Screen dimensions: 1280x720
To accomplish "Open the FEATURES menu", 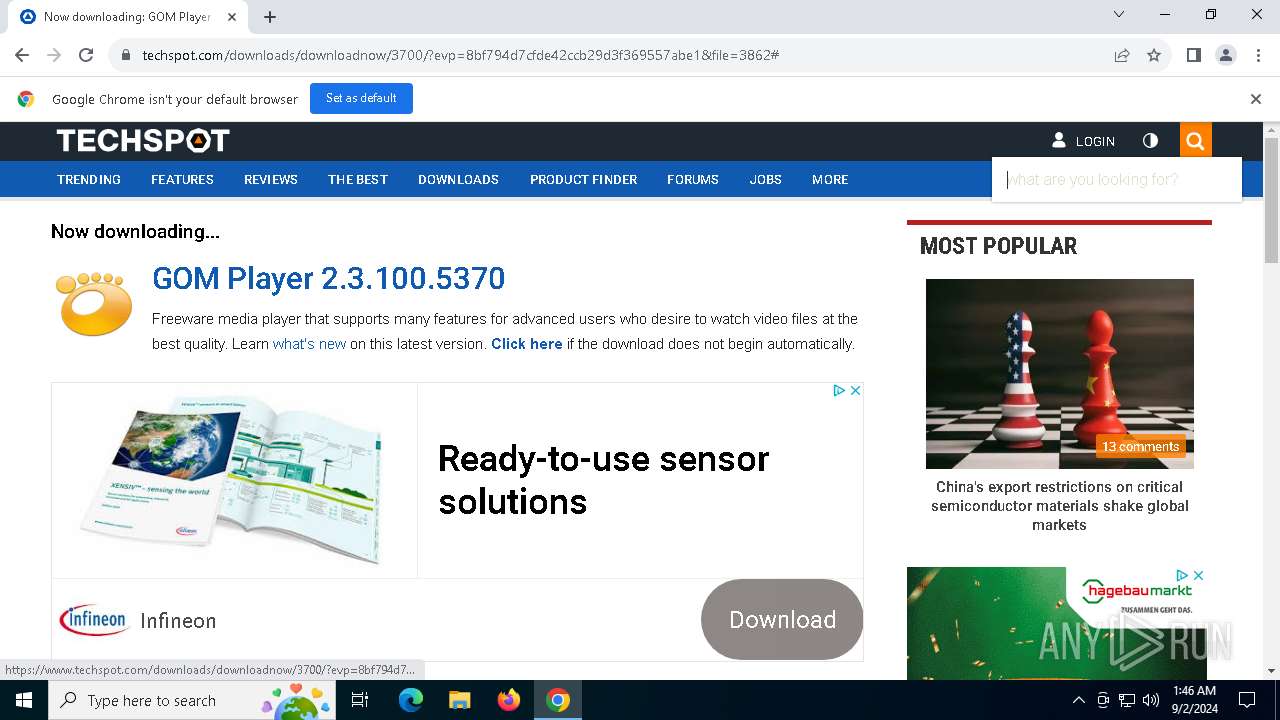I will 182,180.
